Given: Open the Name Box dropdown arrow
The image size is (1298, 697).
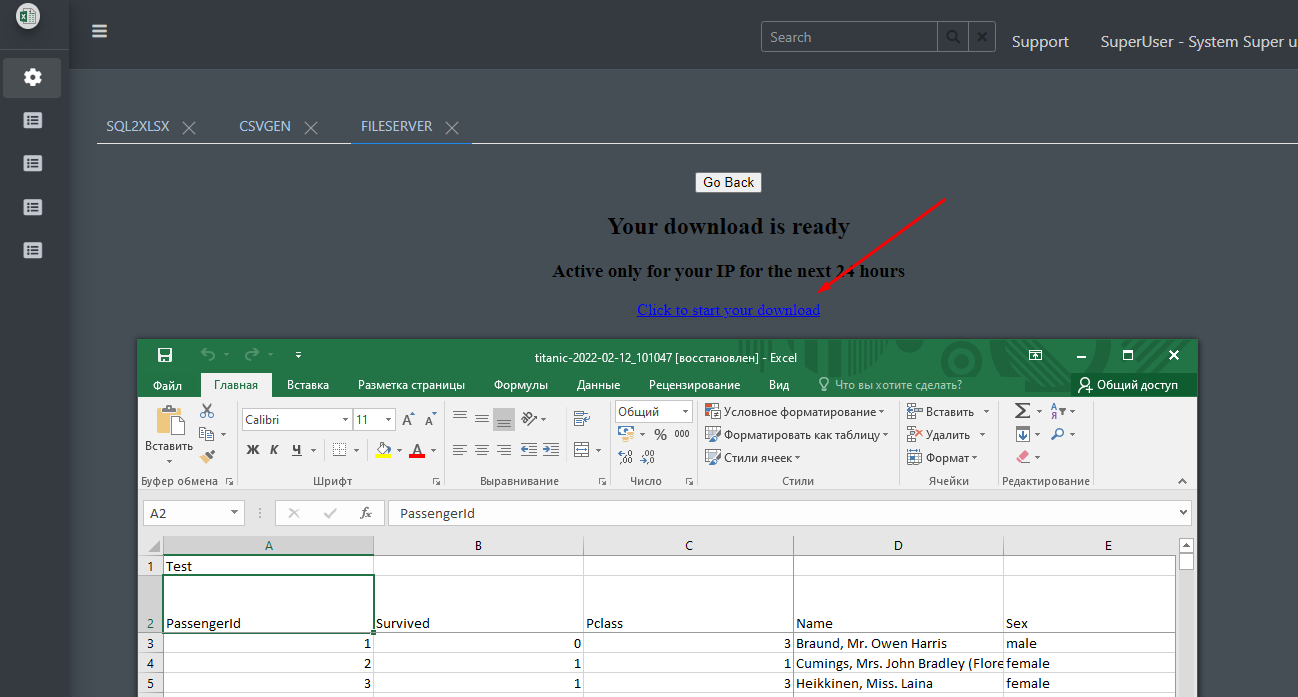Looking at the screenshot, I should [235, 513].
